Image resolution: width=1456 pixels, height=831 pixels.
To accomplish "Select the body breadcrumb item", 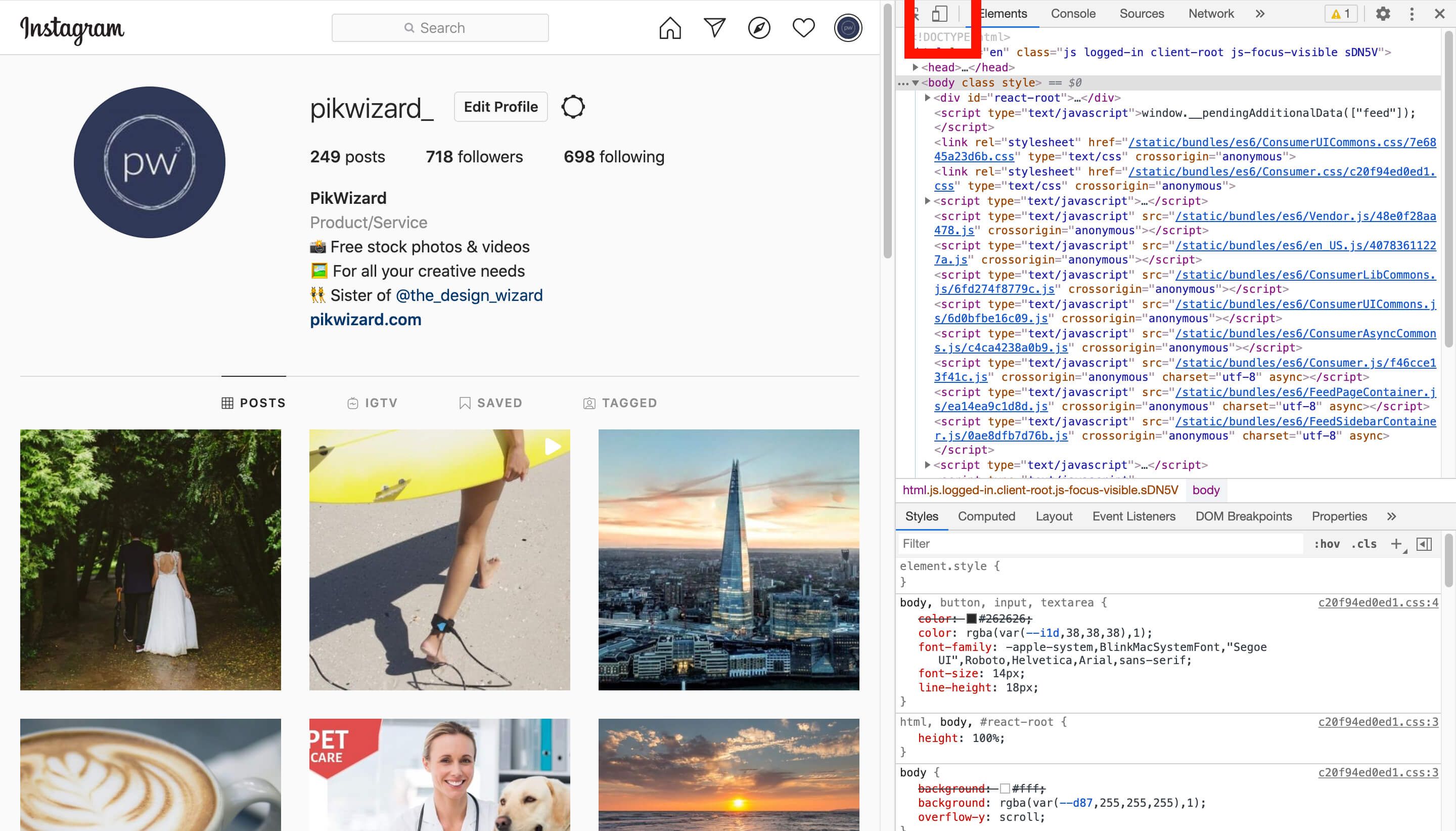I will point(1206,490).
